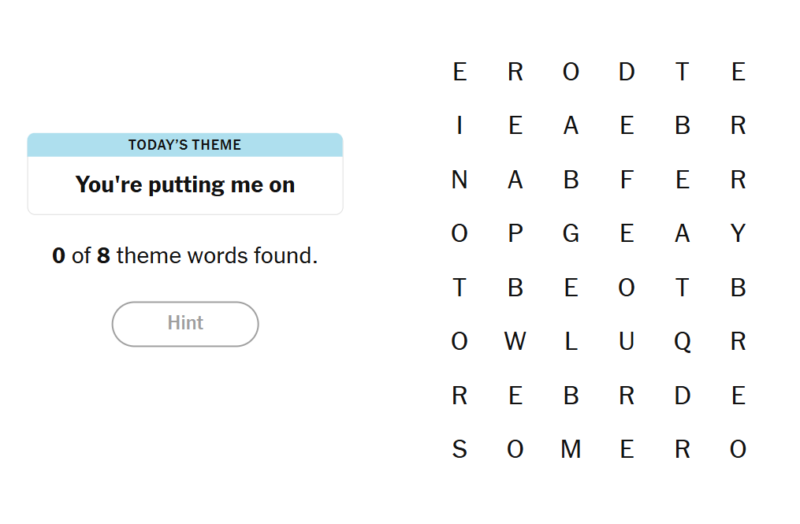Viewport: 800px width, 524px height.
Task: Select the E in the top-left corner
Action: [x=459, y=72]
